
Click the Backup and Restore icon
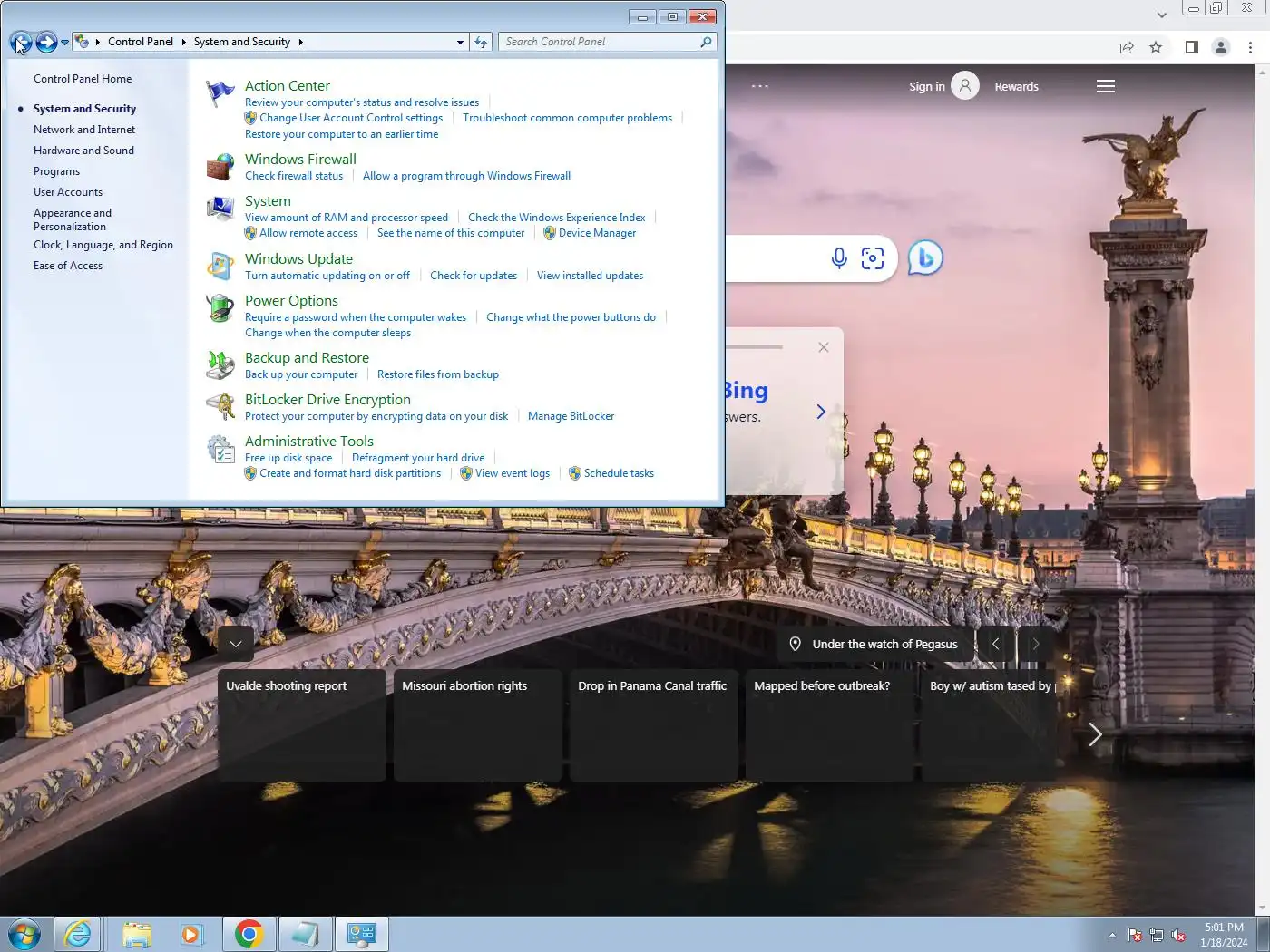point(220,365)
